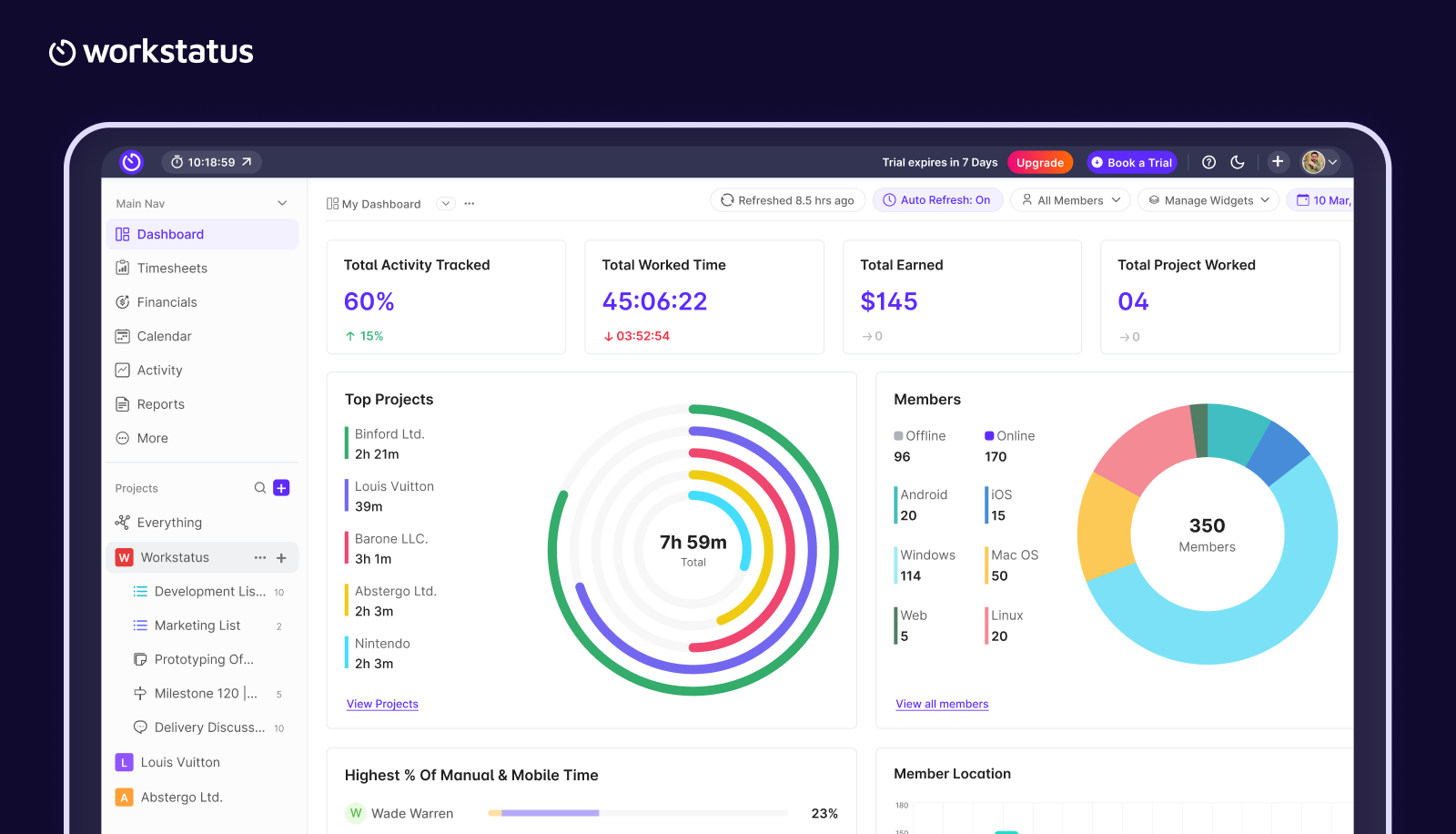Click the Upgrade button
The width and height of the screenshot is (1456, 834).
[x=1040, y=162]
